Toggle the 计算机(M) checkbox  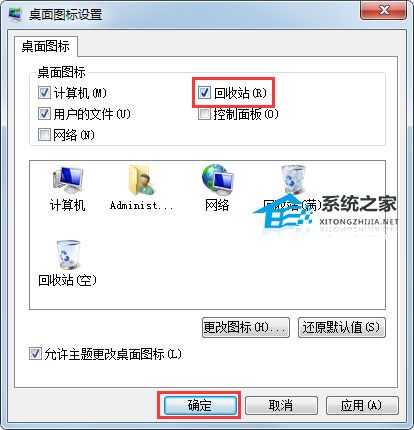(44, 93)
